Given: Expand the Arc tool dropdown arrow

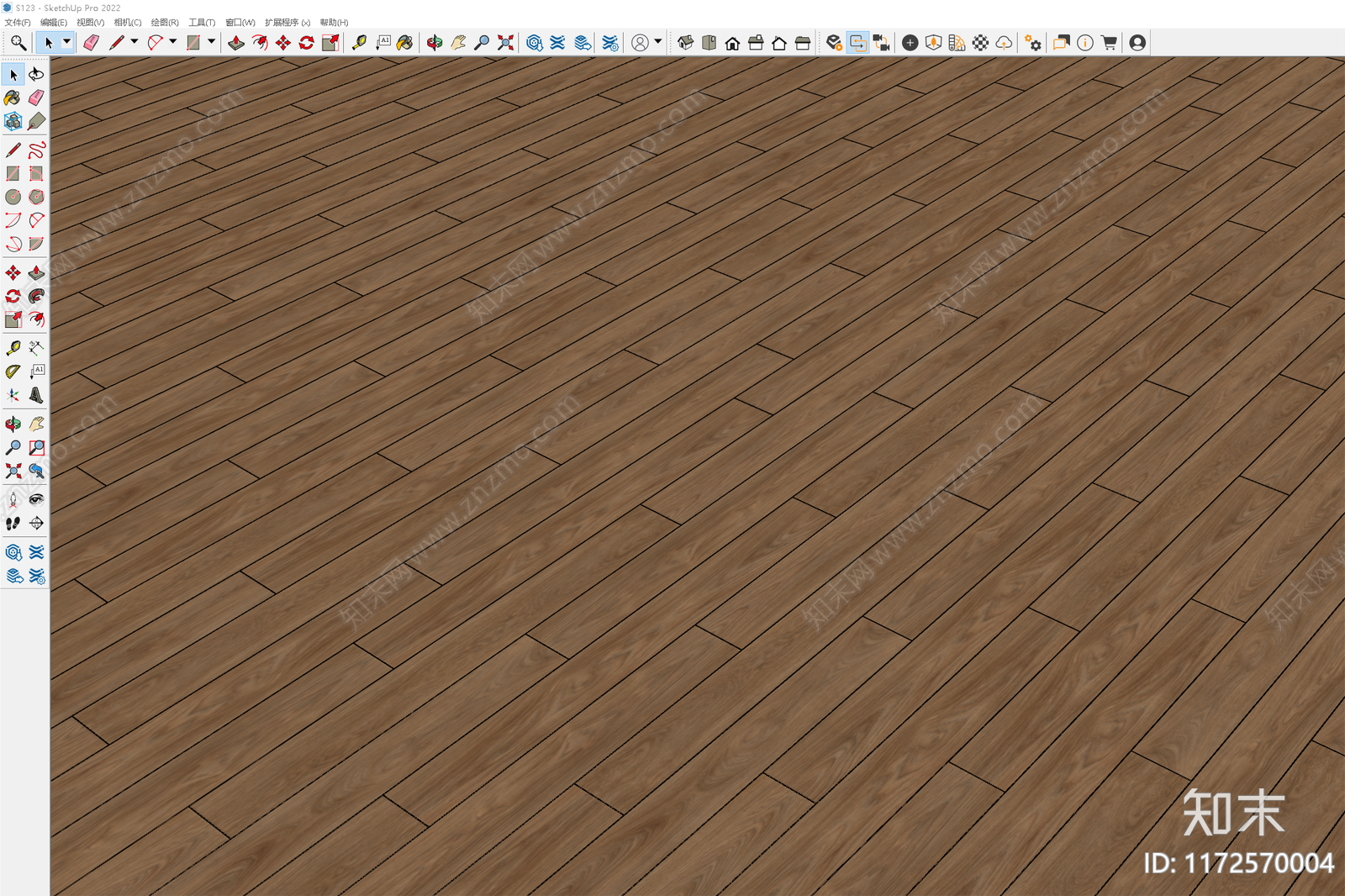Looking at the screenshot, I should (173, 42).
